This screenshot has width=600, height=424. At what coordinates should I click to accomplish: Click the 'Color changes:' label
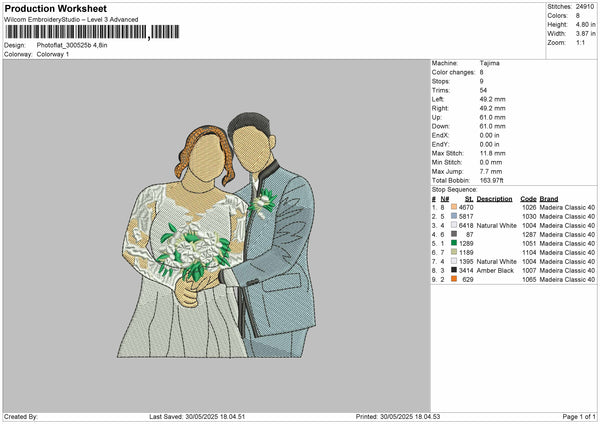[453, 72]
